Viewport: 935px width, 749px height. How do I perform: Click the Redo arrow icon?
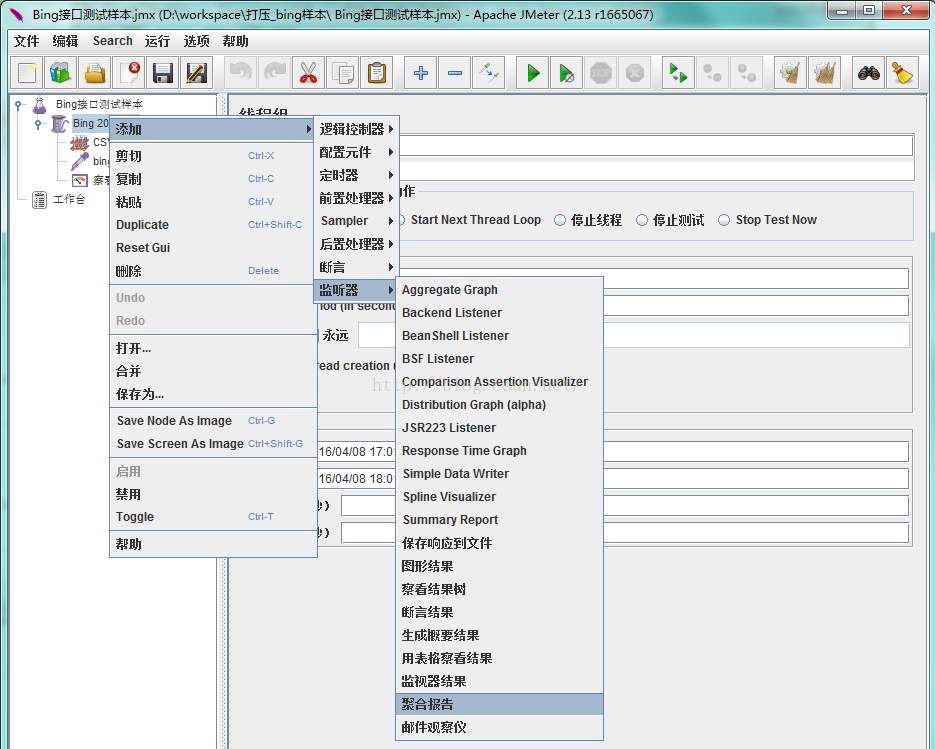coord(275,73)
